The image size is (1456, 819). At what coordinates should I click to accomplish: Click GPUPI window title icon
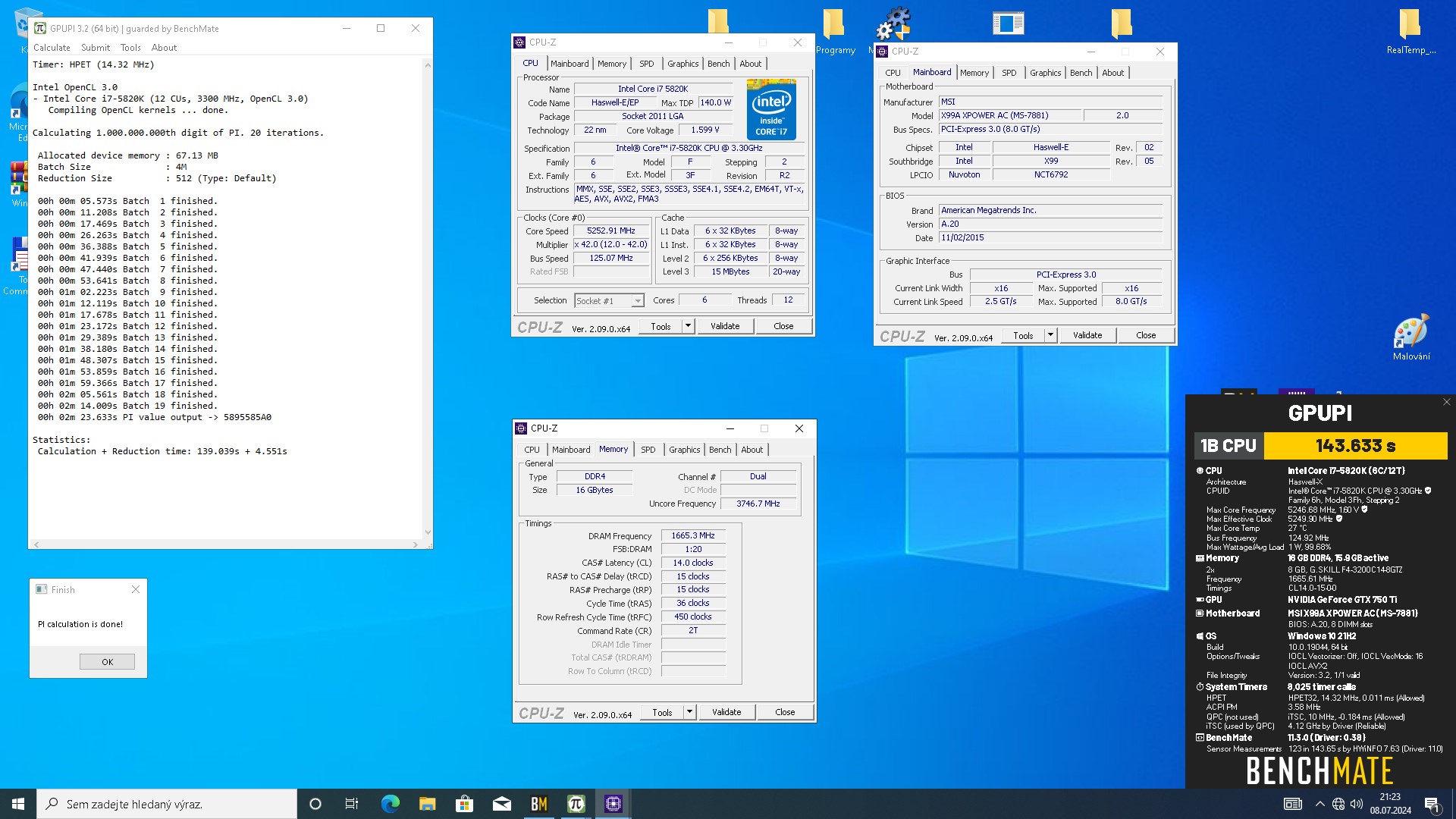(x=40, y=28)
